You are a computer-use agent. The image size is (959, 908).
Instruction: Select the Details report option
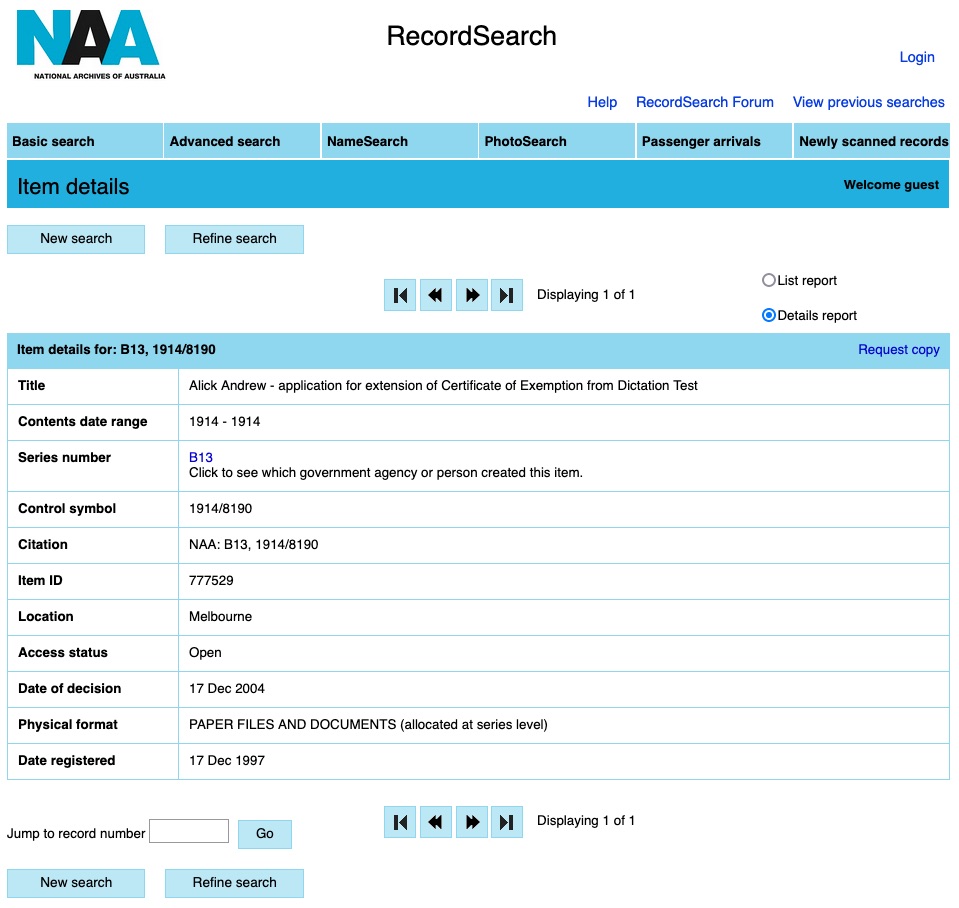pyautogui.click(x=769, y=316)
